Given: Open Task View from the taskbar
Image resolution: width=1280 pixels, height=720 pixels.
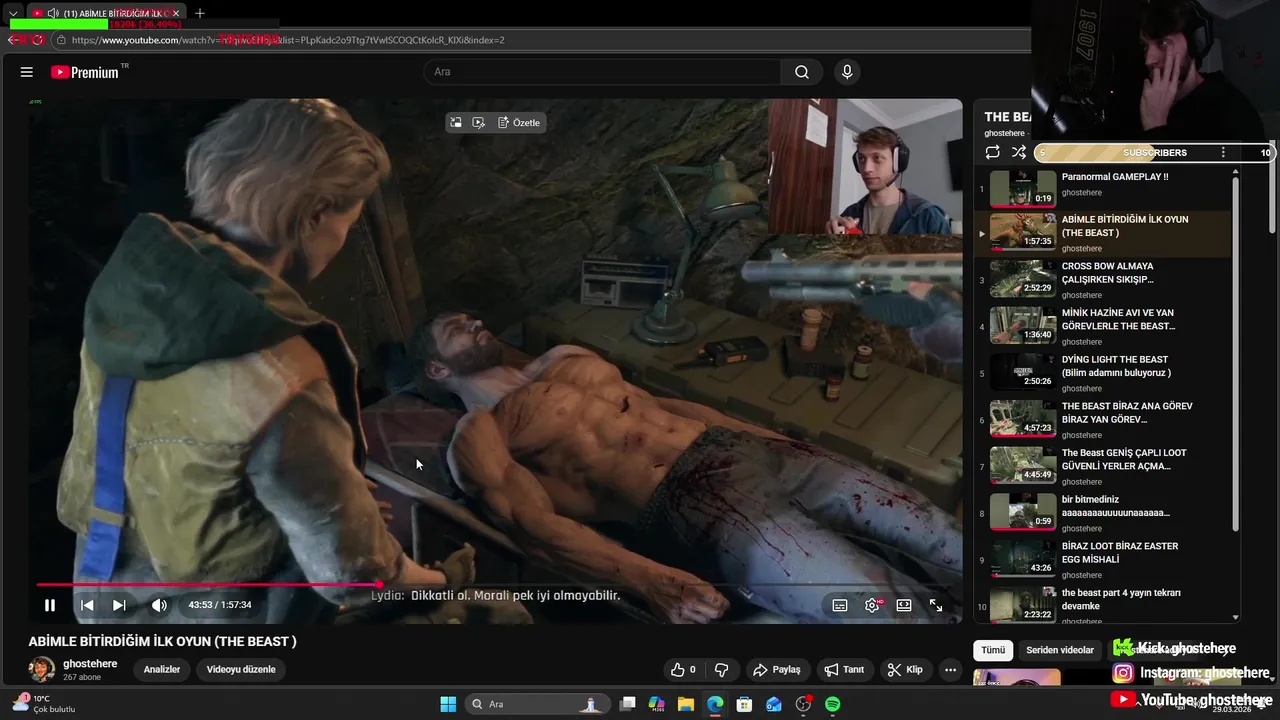Looking at the screenshot, I should [627, 704].
